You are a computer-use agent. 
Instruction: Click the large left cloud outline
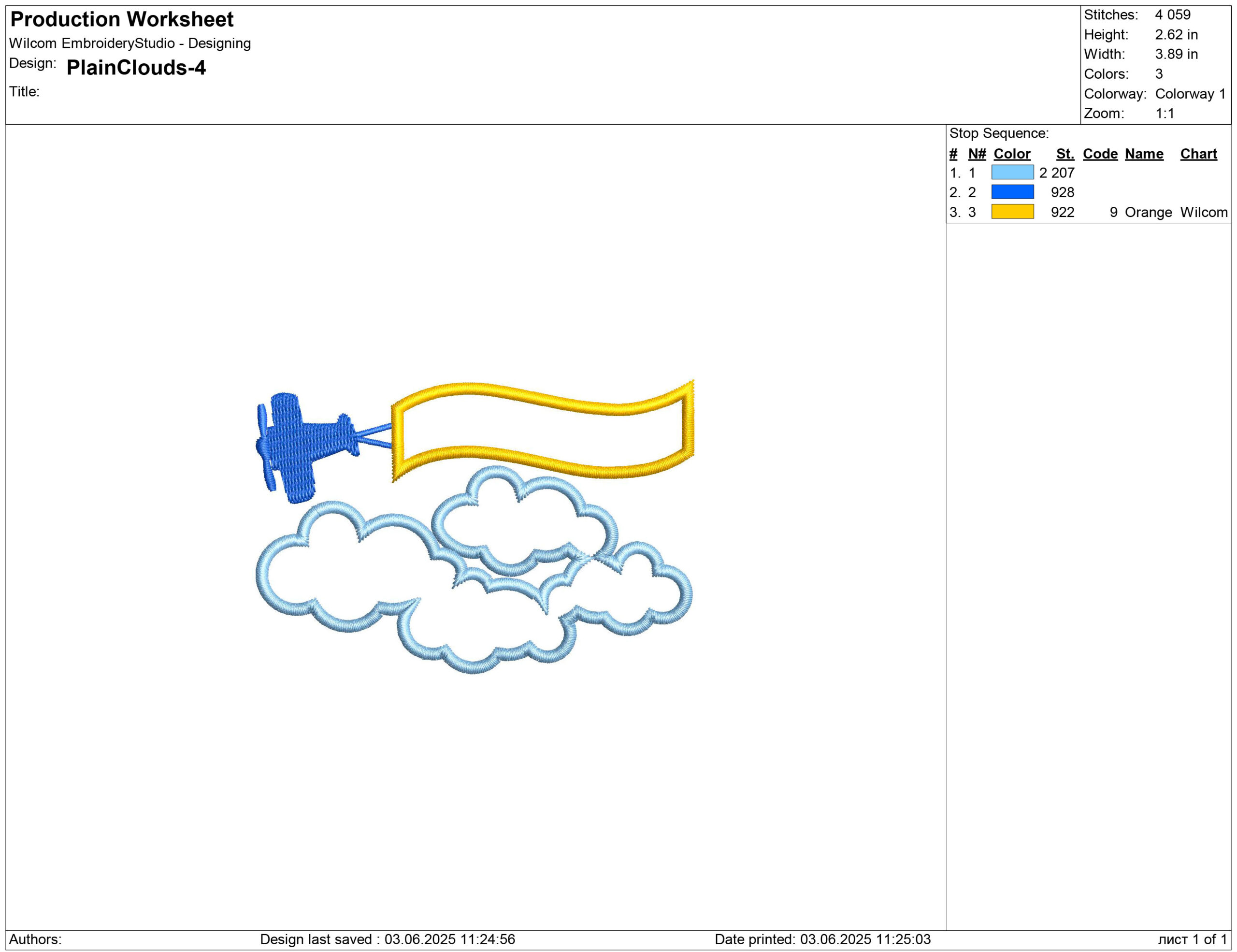[x=263, y=572]
